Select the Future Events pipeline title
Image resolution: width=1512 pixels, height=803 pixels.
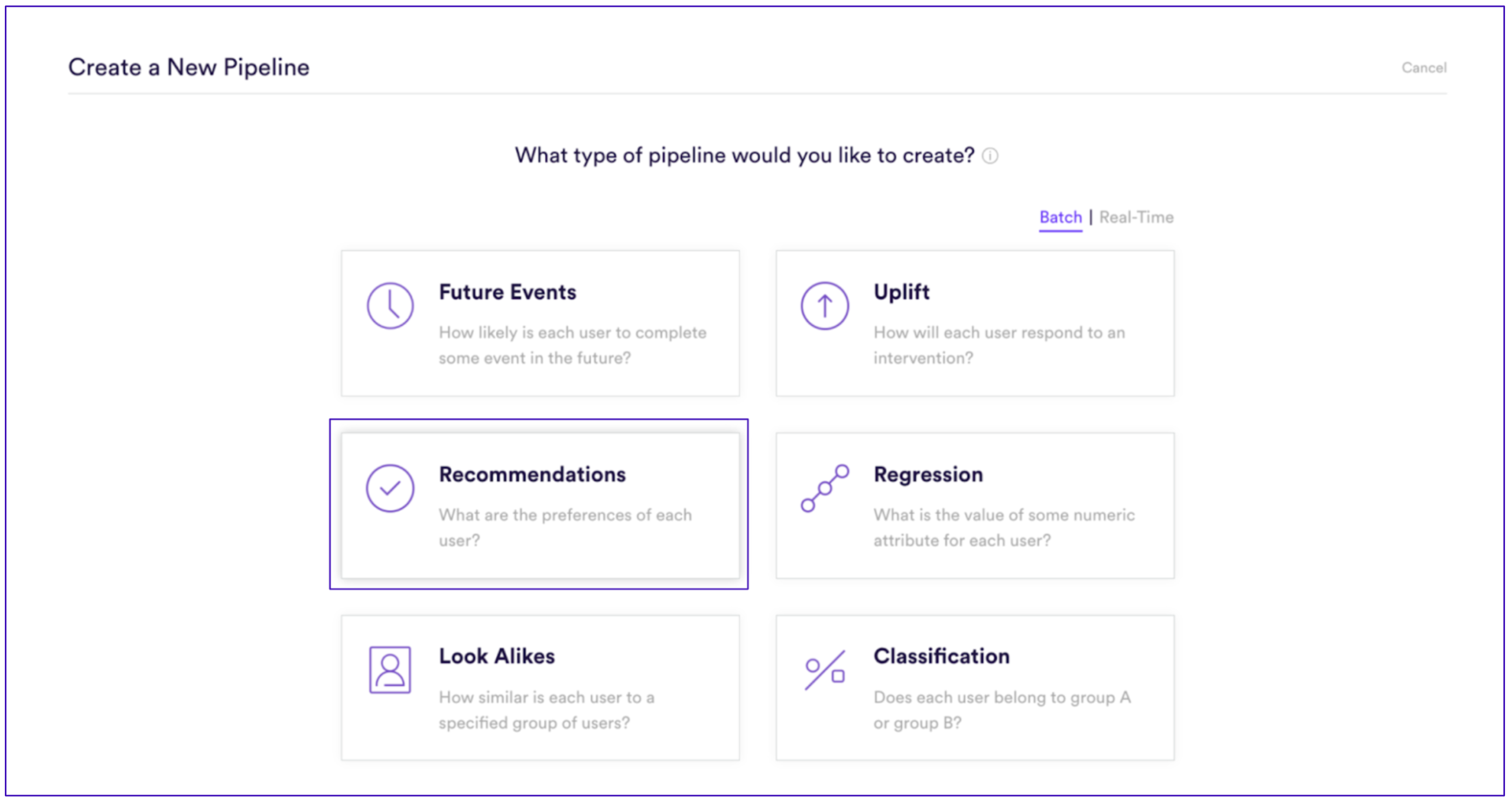[x=508, y=292]
